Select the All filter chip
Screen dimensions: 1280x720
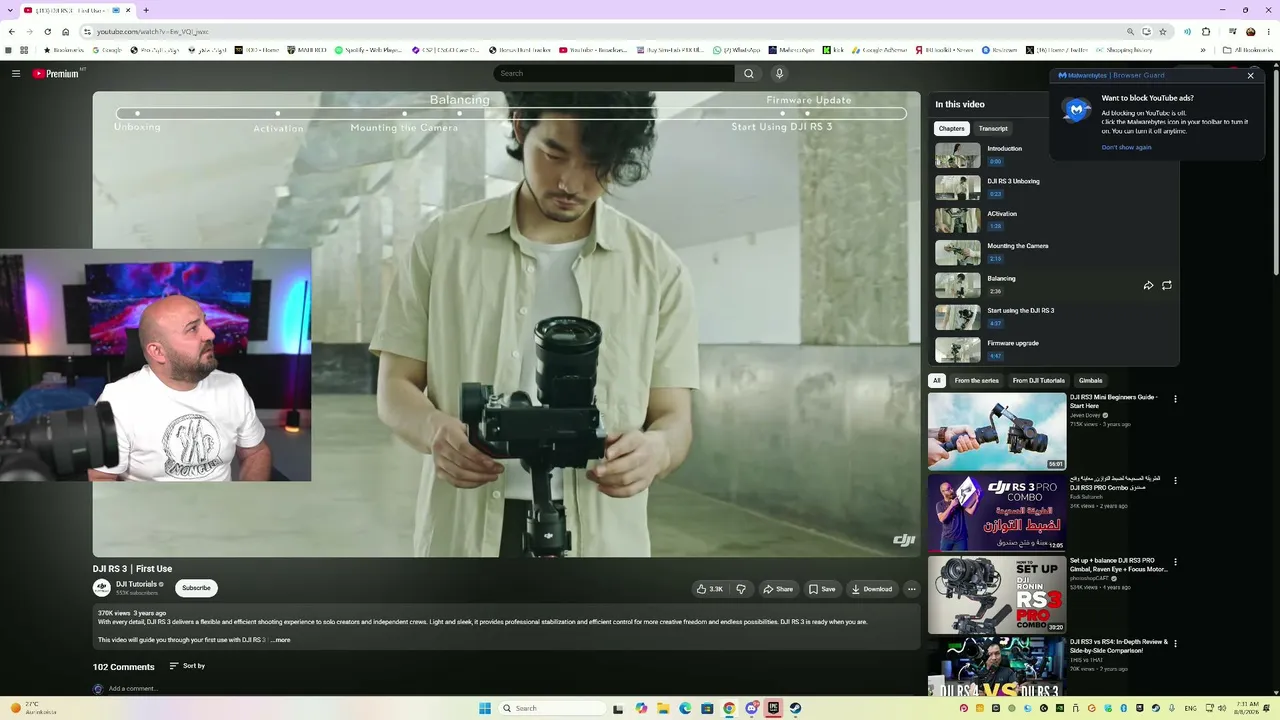tap(937, 380)
